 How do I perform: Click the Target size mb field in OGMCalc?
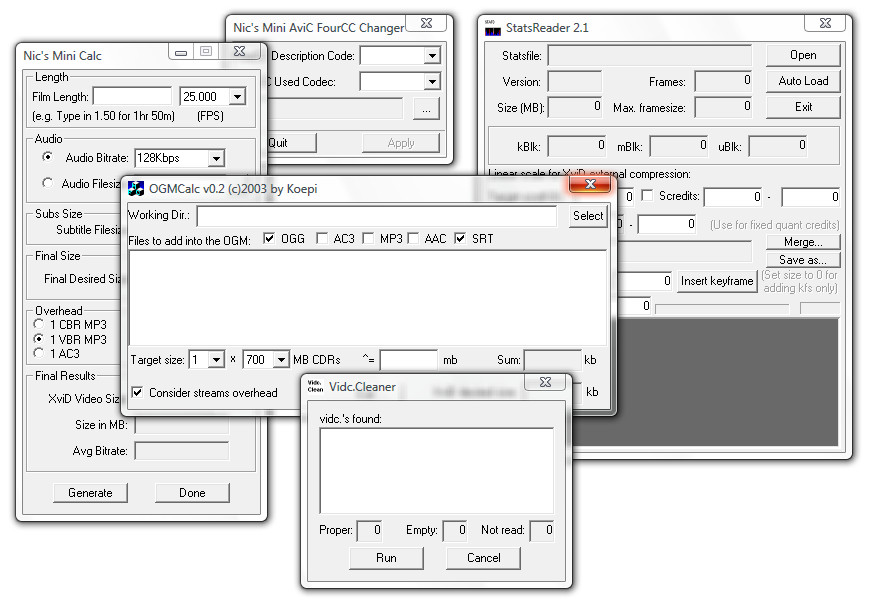(x=409, y=360)
